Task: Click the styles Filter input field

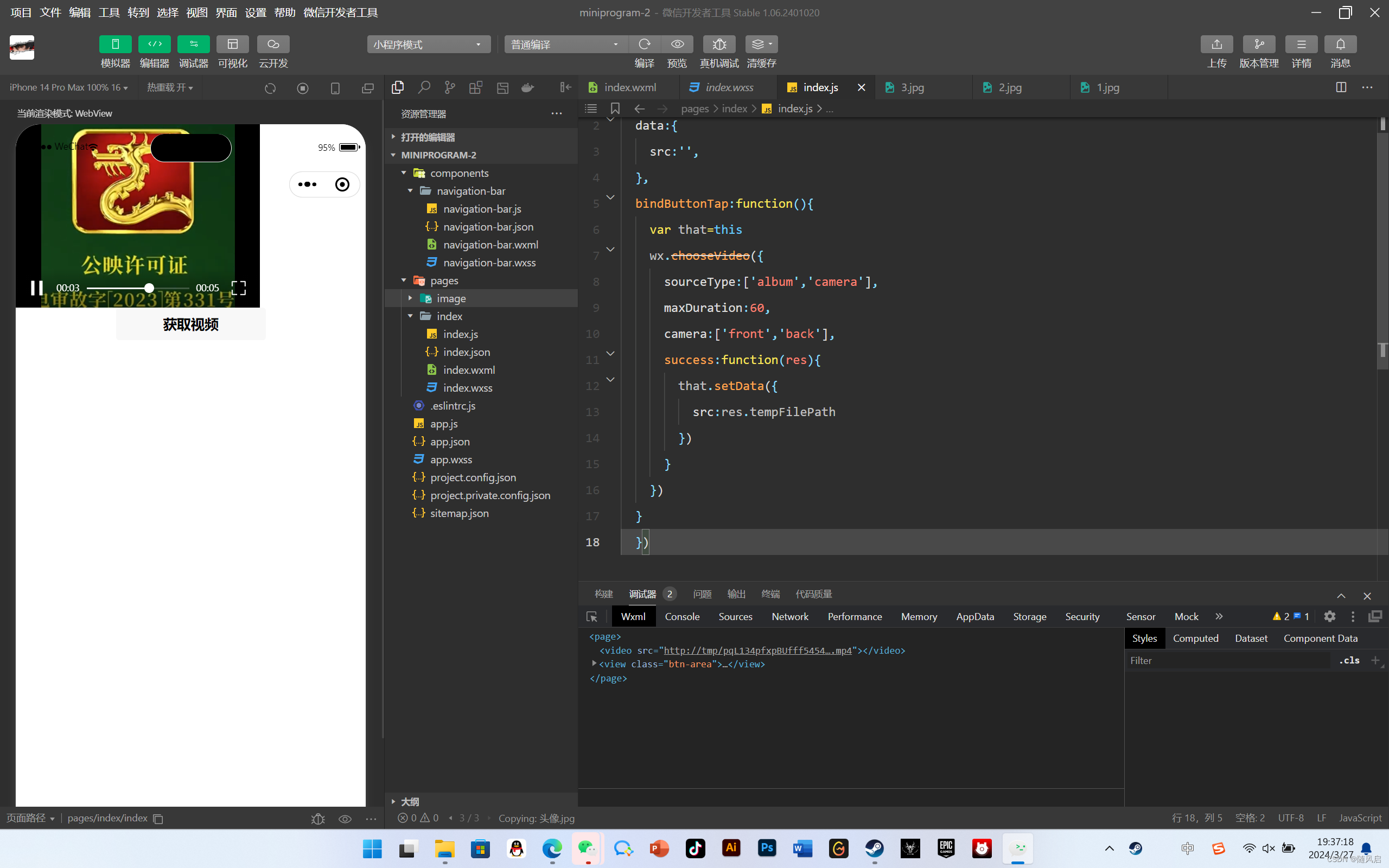Action: [1228, 660]
